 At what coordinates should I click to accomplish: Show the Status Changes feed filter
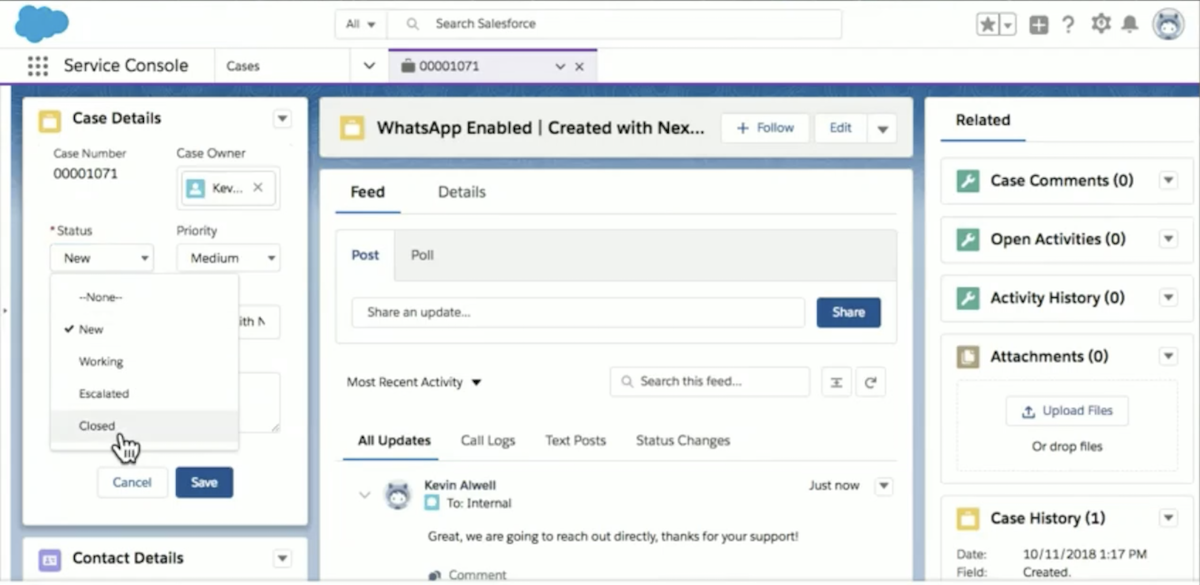[683, 440]
